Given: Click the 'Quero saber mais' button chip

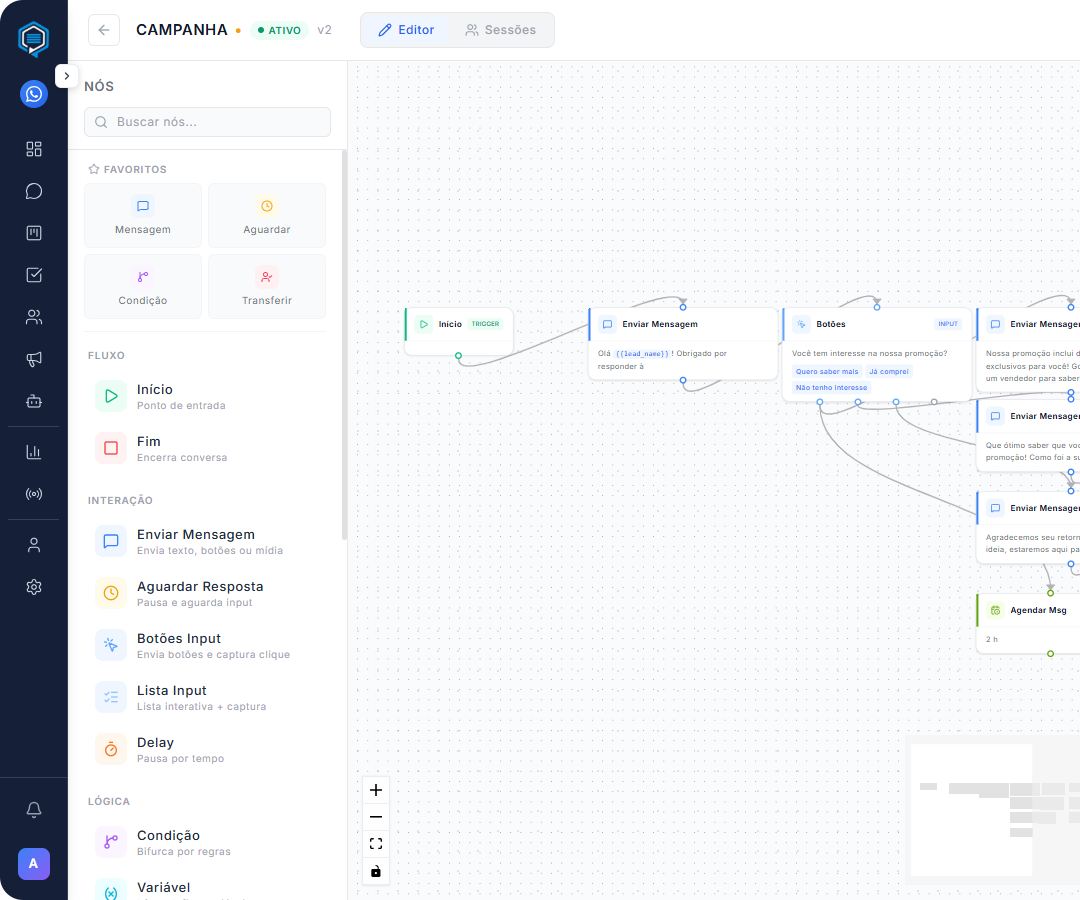Looking at the screenshot, I should tap(827, 372).
